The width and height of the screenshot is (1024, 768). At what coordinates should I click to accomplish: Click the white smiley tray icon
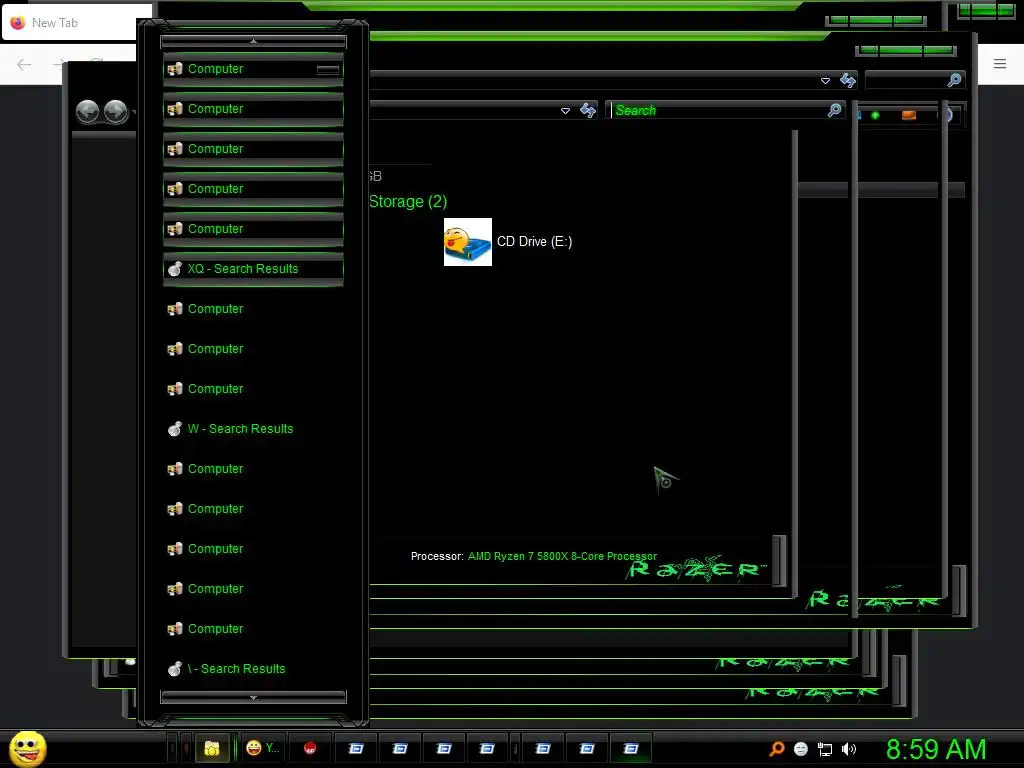(801, 749)
